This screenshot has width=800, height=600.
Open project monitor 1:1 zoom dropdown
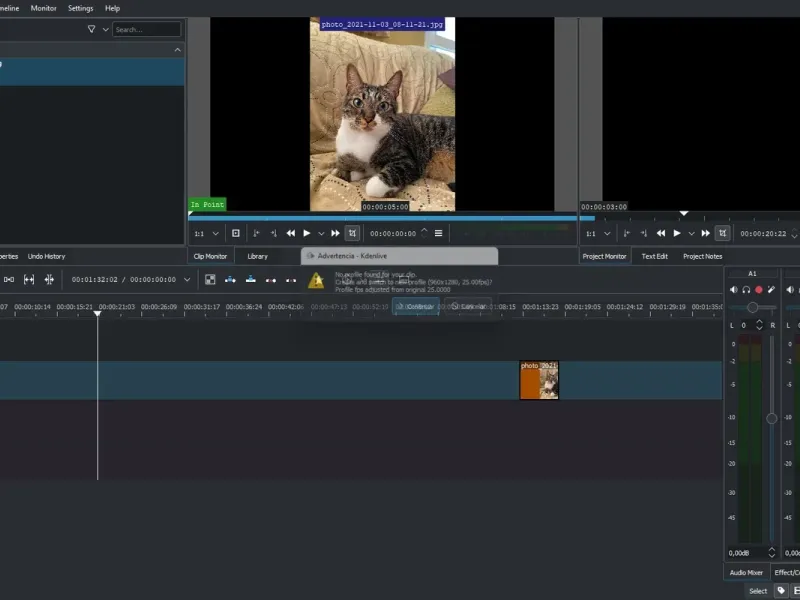pos(598,234)
